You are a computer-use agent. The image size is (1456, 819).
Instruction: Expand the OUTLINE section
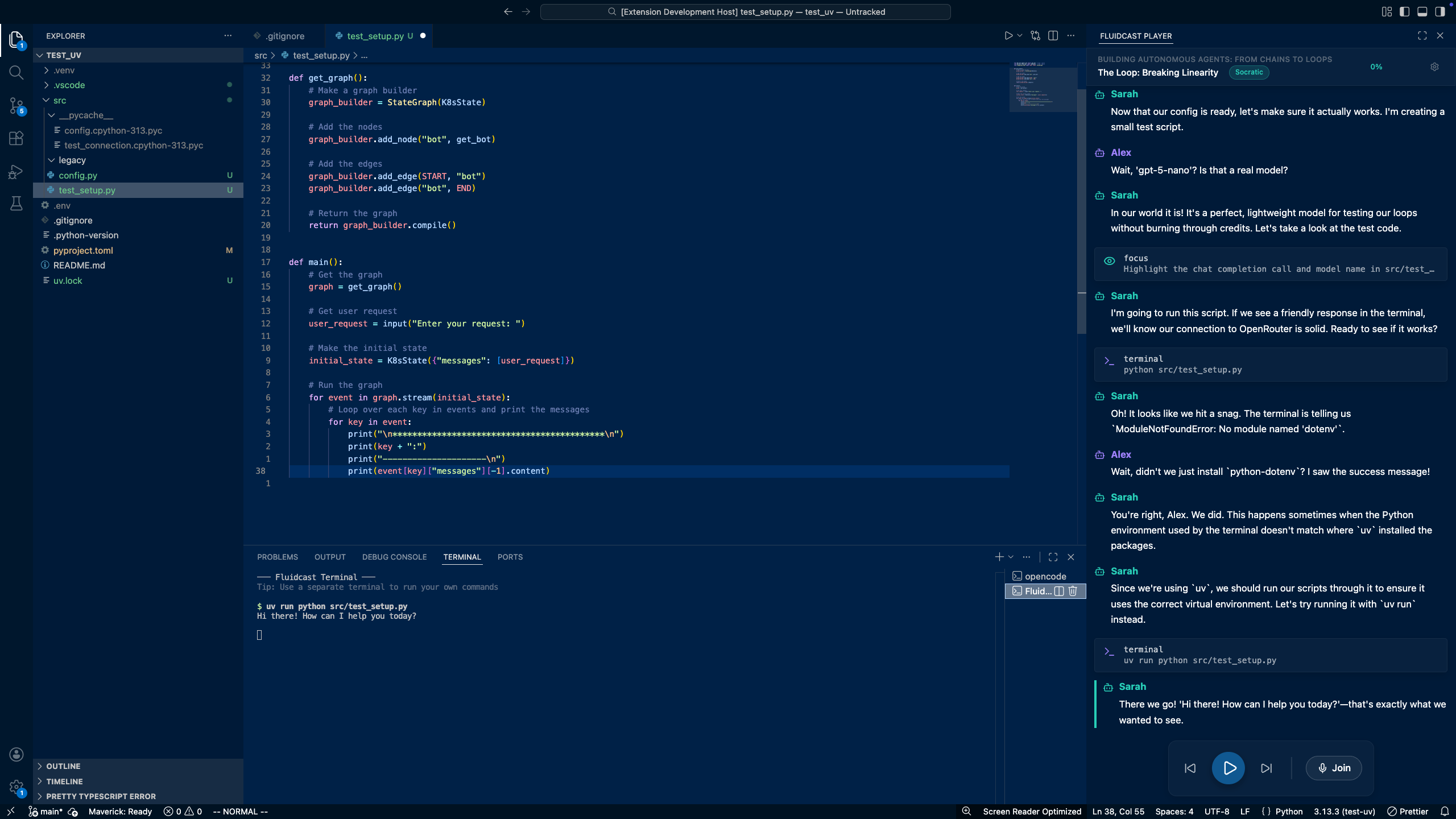63,766
